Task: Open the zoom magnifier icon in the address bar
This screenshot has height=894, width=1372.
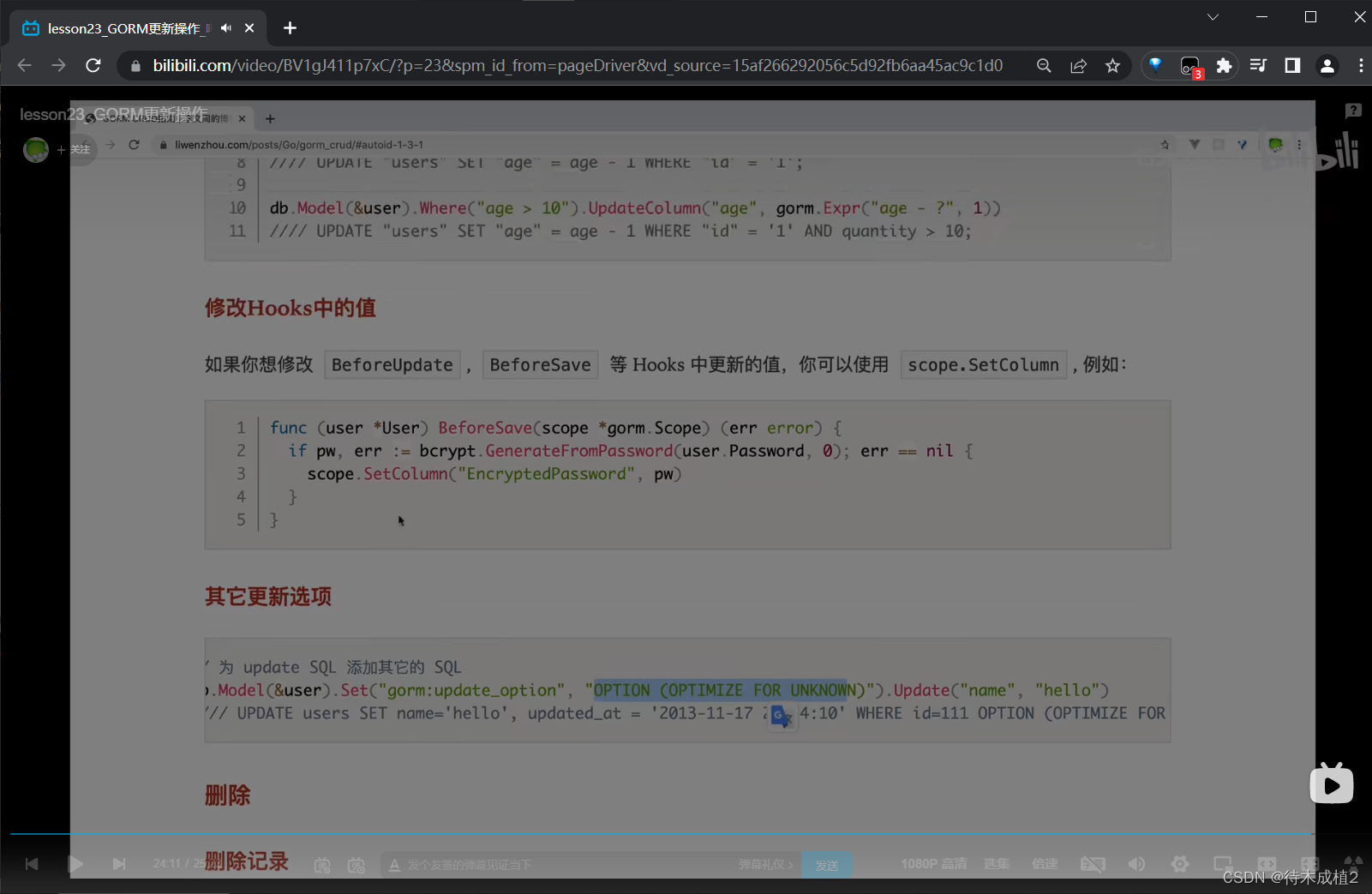Action: [x=1044, y=66]
